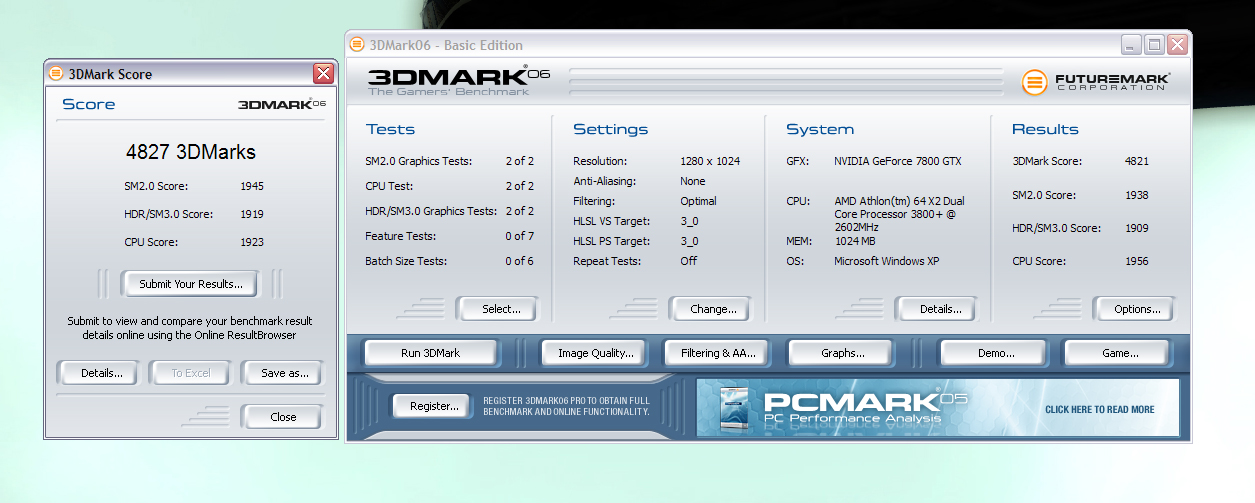Image resolution: width=1255 pixels, height=503 pixels.
Task: Close the 3DMark06 main window
Action: click(1177, 44)
